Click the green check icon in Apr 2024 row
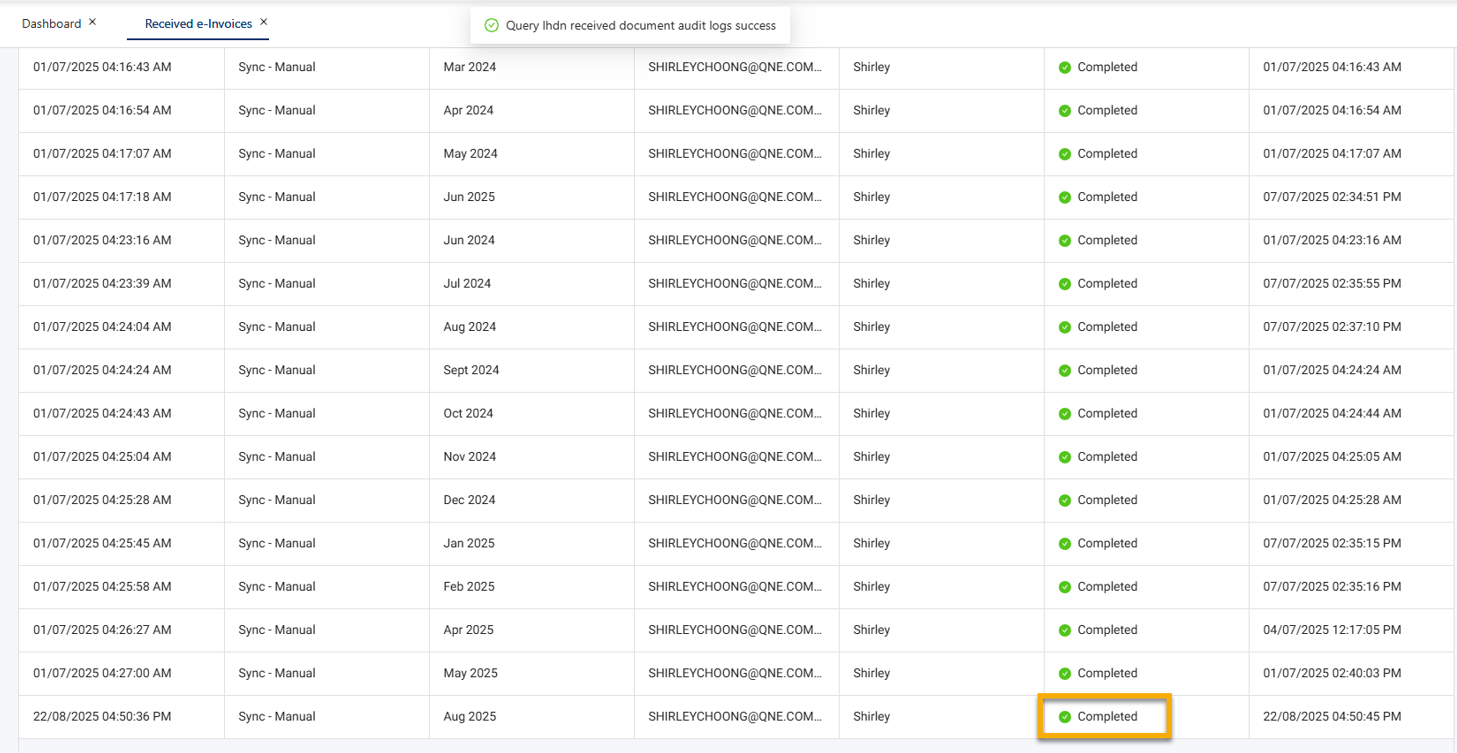Screen dimensions: 1457x753 pyautogui.click(x=1065, y=110)
